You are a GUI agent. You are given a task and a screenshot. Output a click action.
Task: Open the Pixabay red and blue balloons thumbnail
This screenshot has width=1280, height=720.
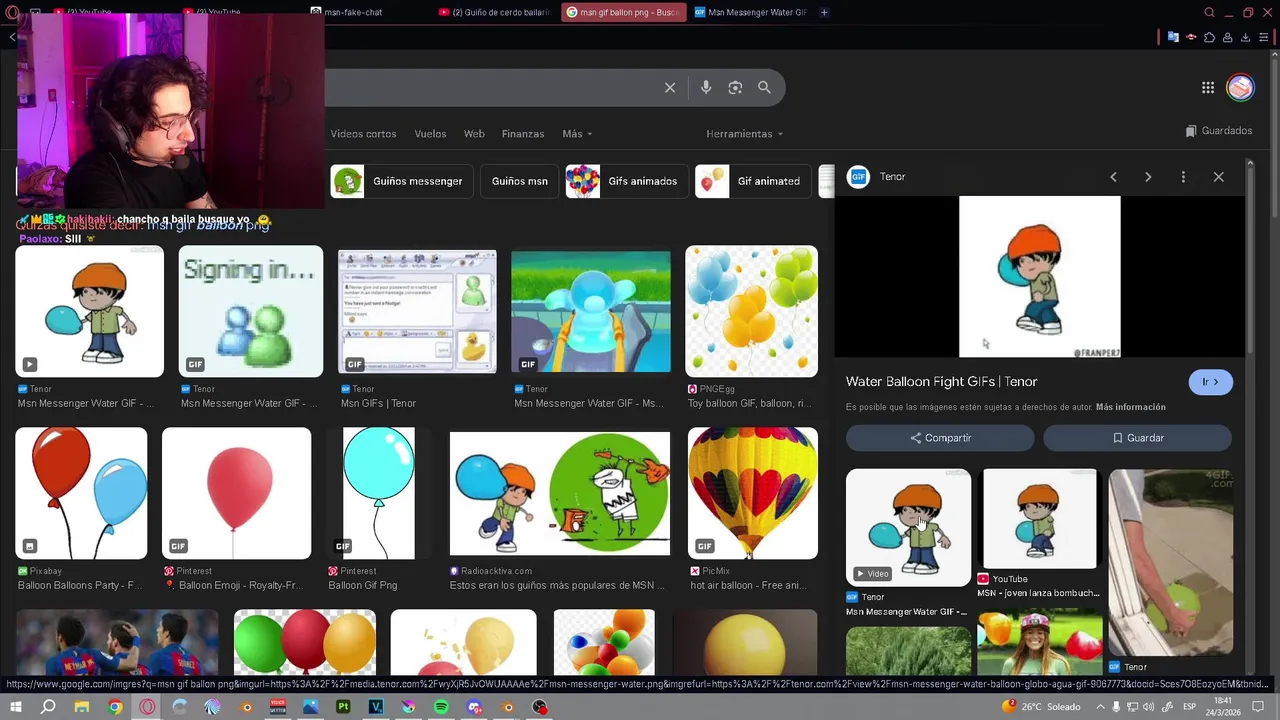tap(81, 493)
